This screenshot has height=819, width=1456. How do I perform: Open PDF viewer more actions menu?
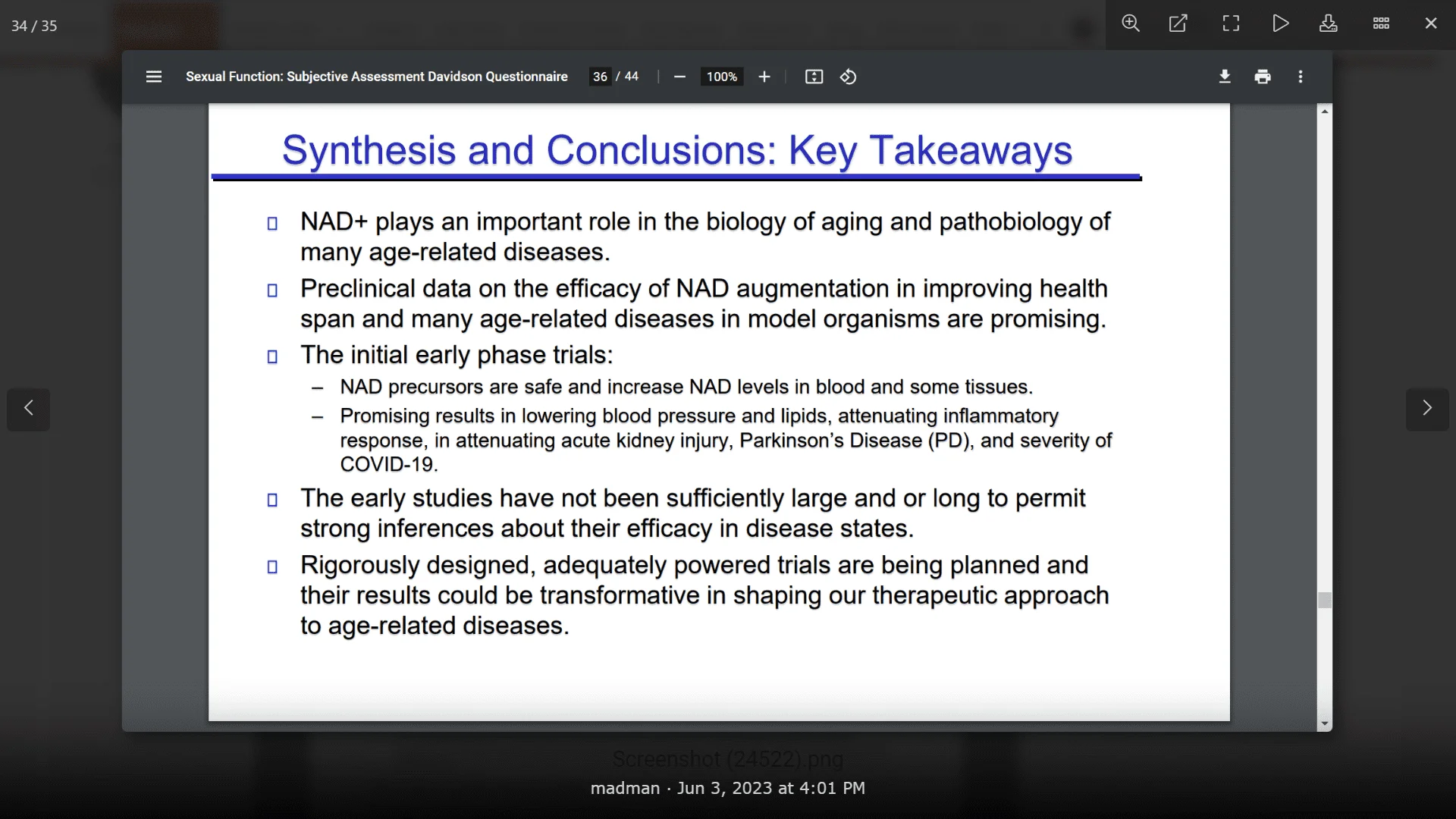point(1301,77)
